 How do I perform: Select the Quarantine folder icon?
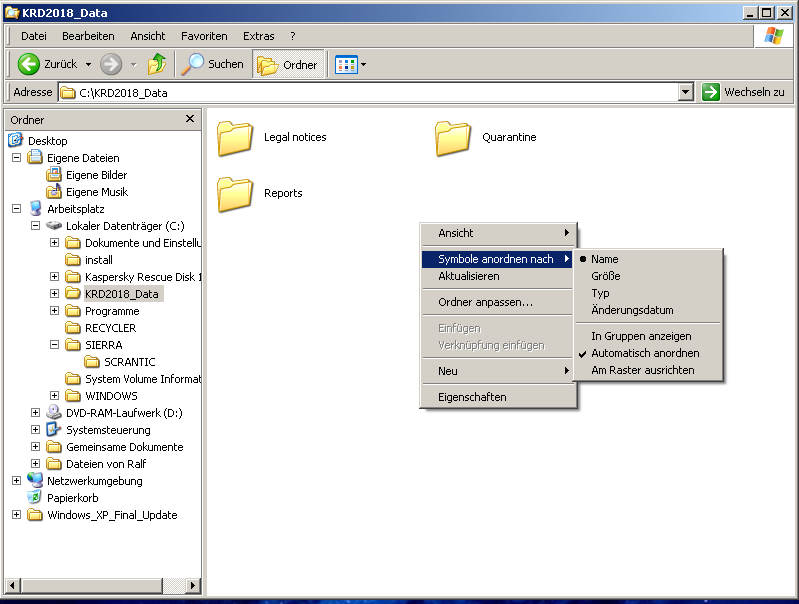point(453,138)
